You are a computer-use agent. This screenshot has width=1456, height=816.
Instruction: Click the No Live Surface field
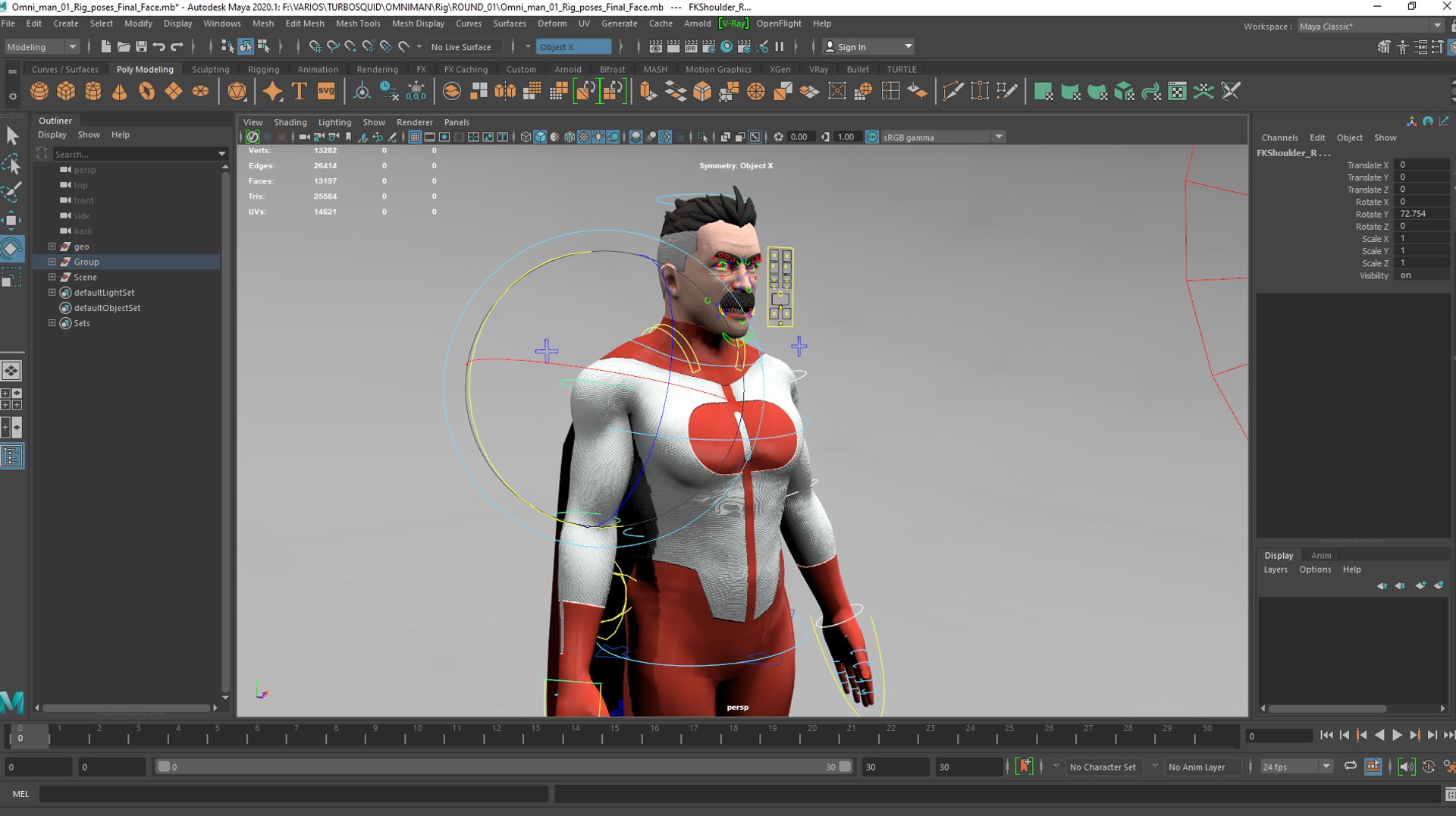point(465,47)
